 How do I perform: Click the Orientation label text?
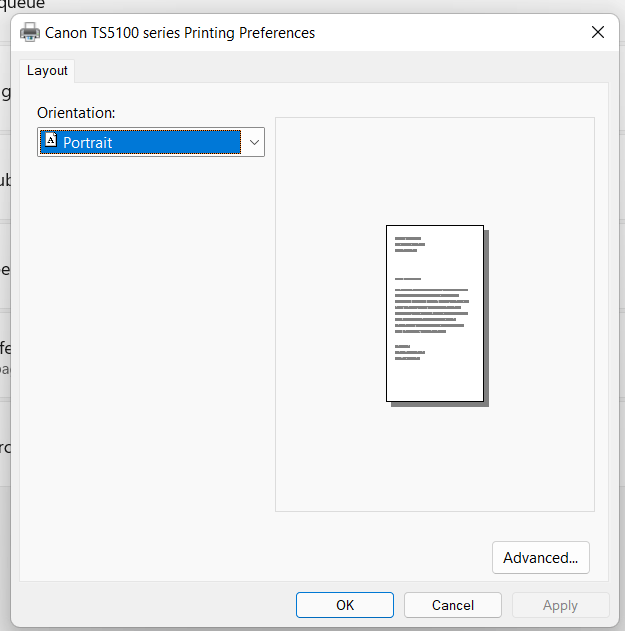(x=76, y=113)
